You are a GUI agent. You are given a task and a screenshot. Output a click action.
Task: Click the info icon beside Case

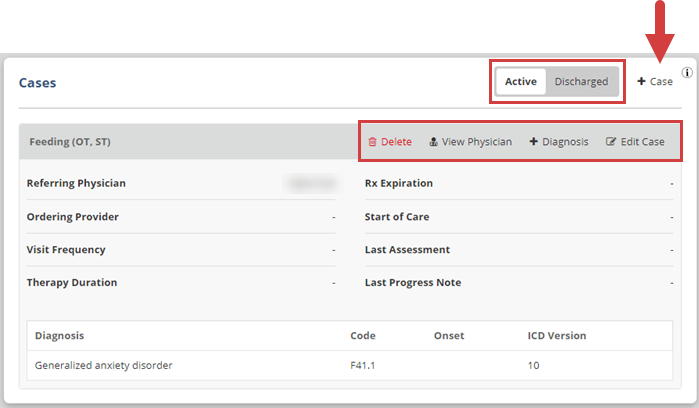(x=687, y=73)
